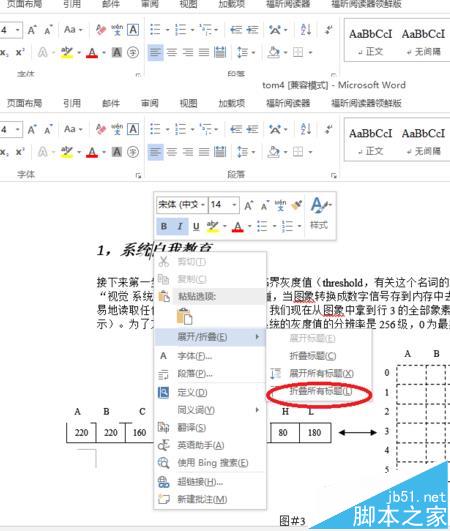Toggle Subscript in ribbon below tom4 title
The height and width of the screenshot is (531, 450).
point(4,152)
